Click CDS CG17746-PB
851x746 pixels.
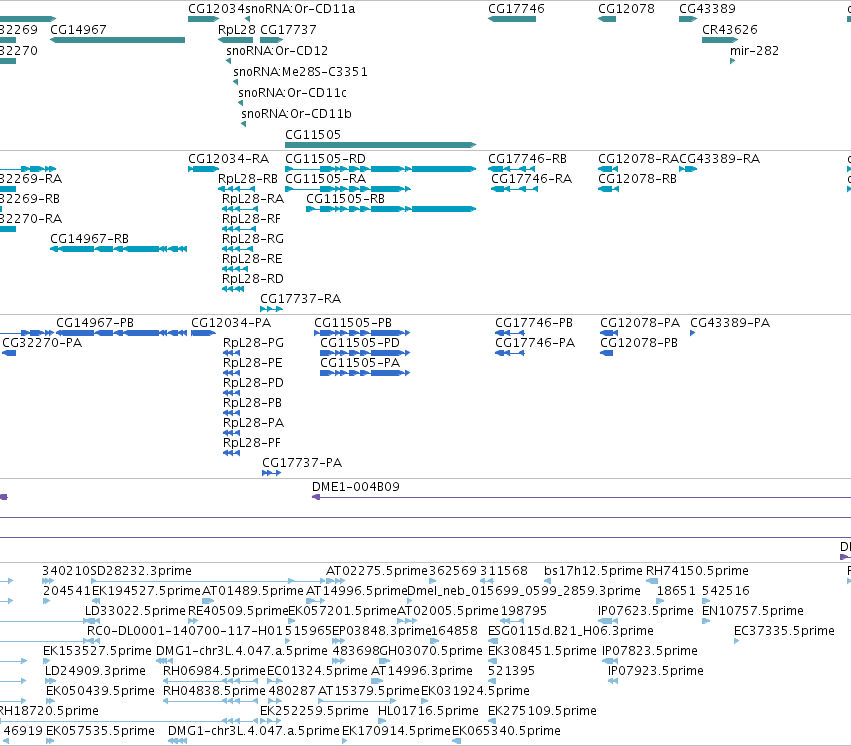[534, 323]
